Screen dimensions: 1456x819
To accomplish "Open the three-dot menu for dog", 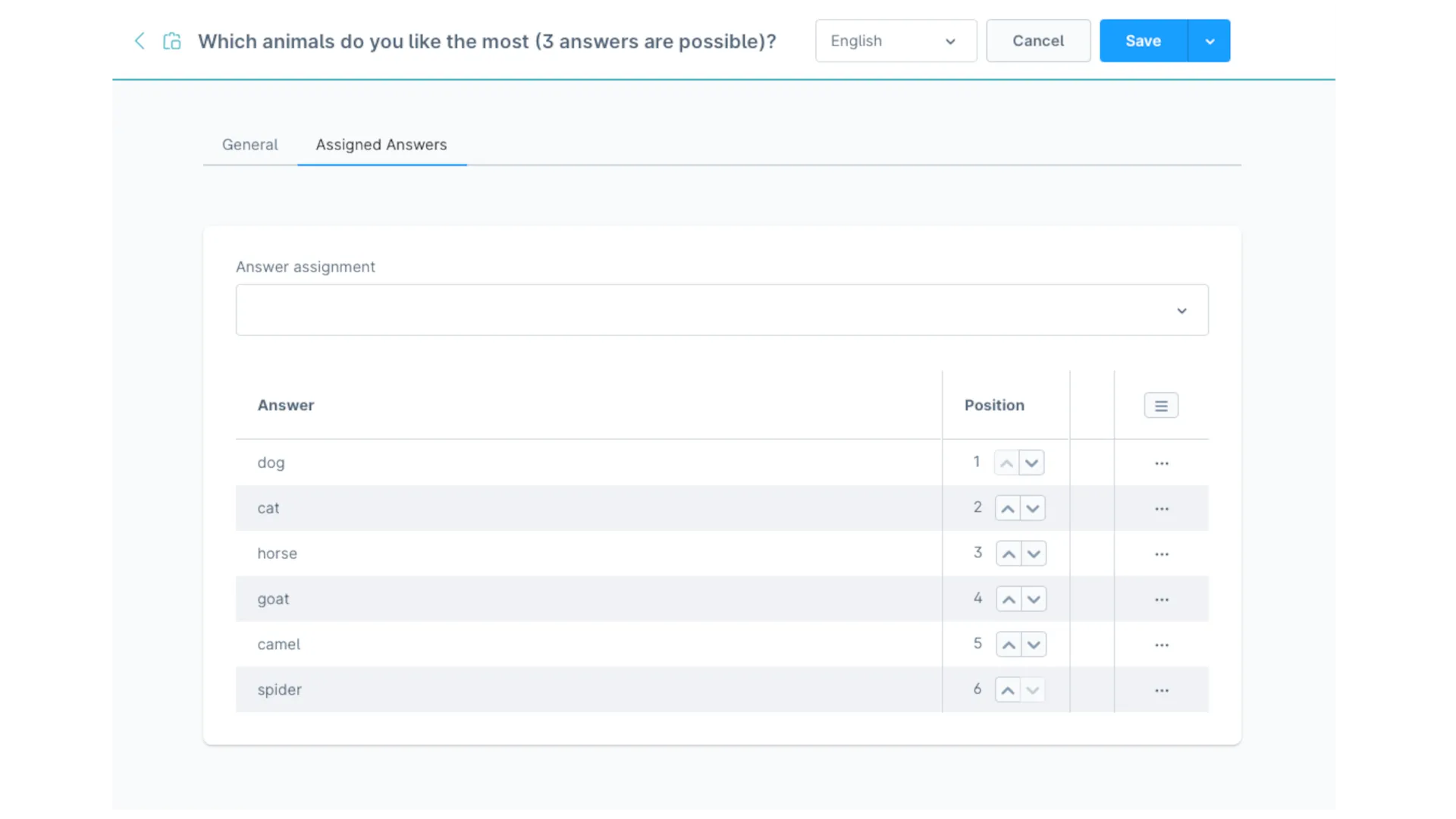I will tap(1162, 463).
